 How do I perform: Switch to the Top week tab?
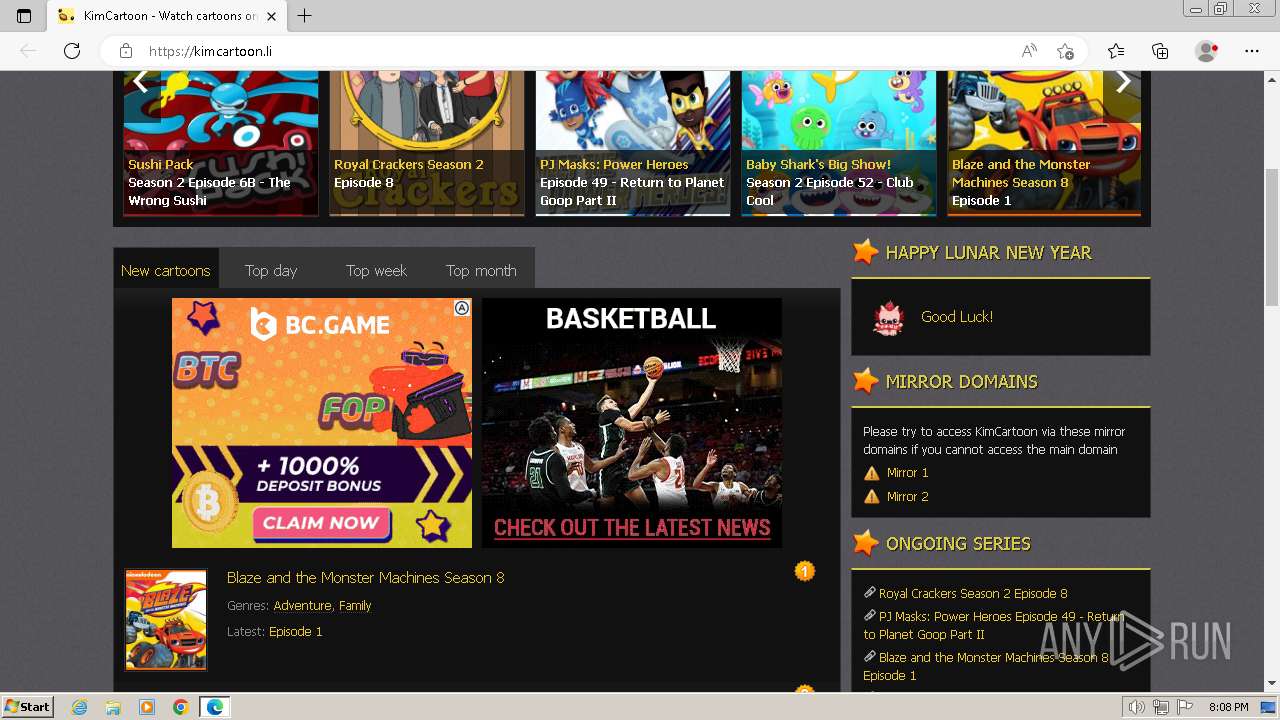(376, 270)
